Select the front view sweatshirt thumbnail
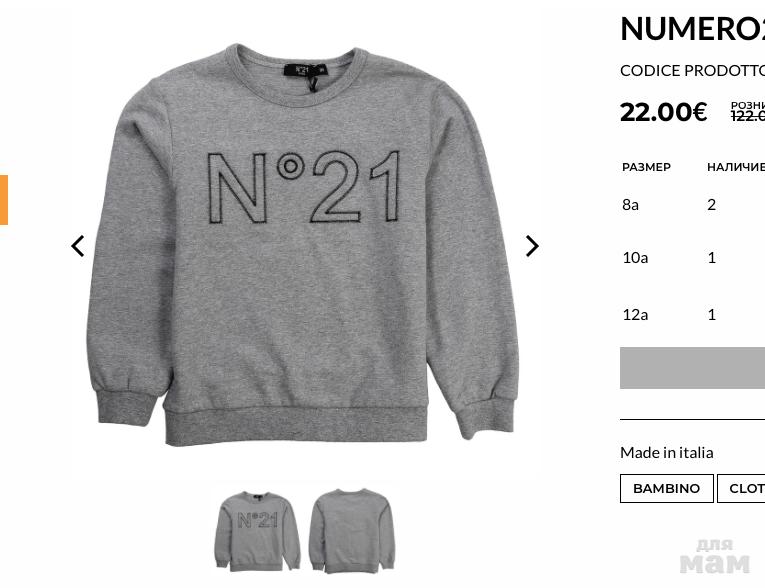The height and width of the screenshot is (588, 765). (x=257, y=531)
